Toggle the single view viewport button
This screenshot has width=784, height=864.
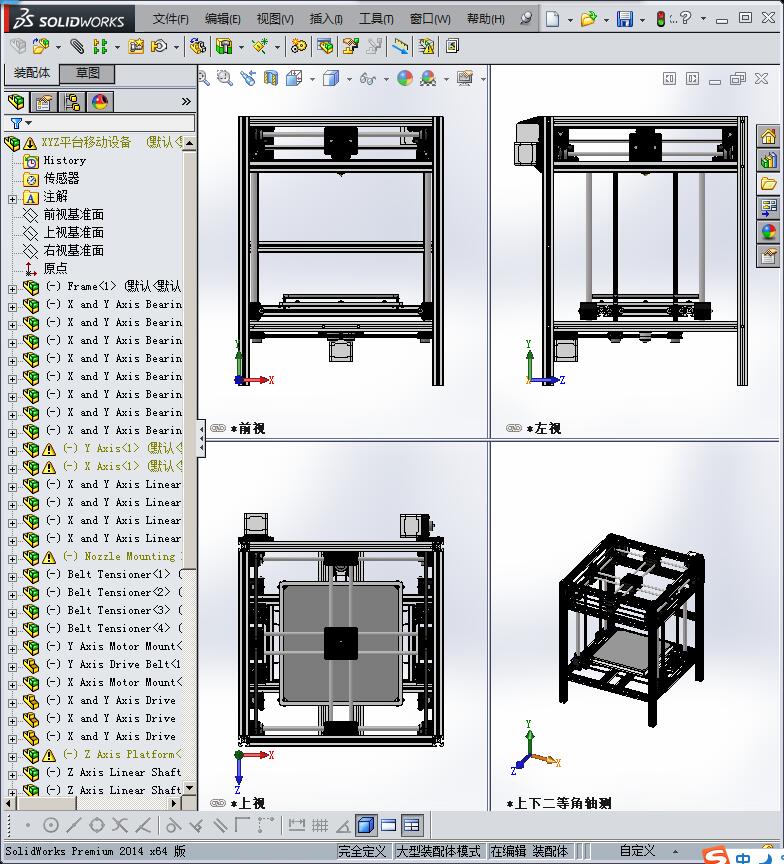click(x=388, y=825)
